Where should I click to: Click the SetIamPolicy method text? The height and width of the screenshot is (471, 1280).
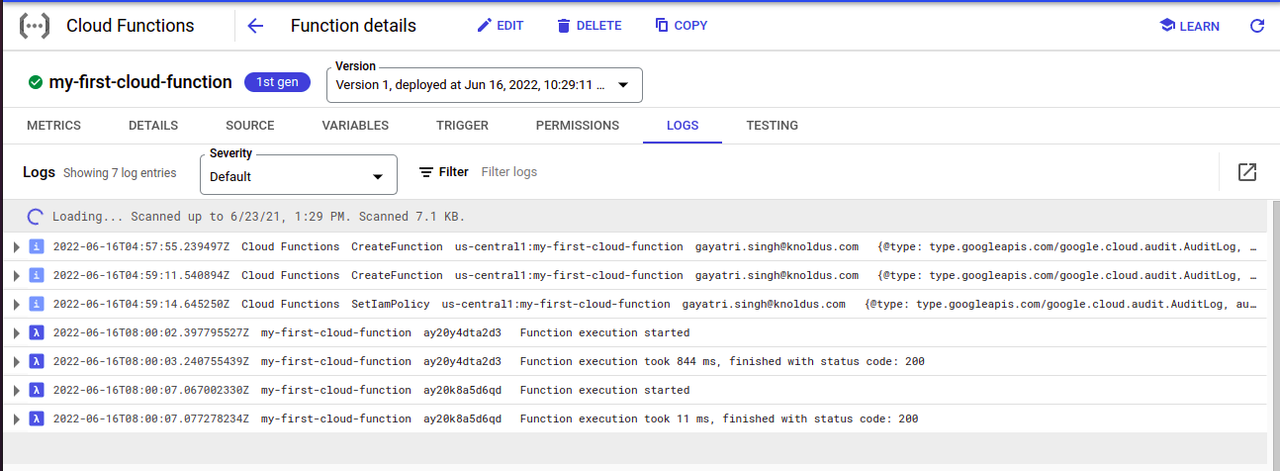390,304
